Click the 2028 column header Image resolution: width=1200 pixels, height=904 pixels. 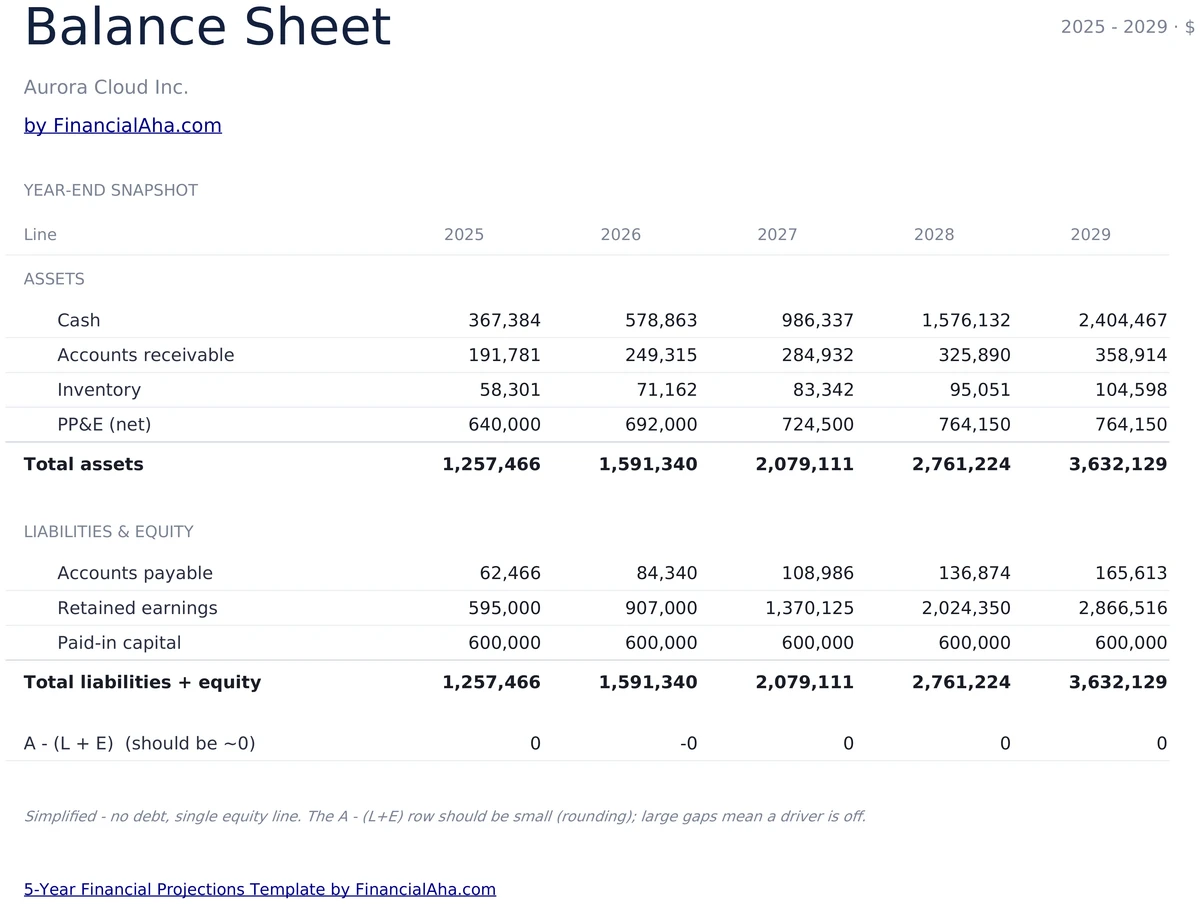pyautogui.click(x=934, y=235)
